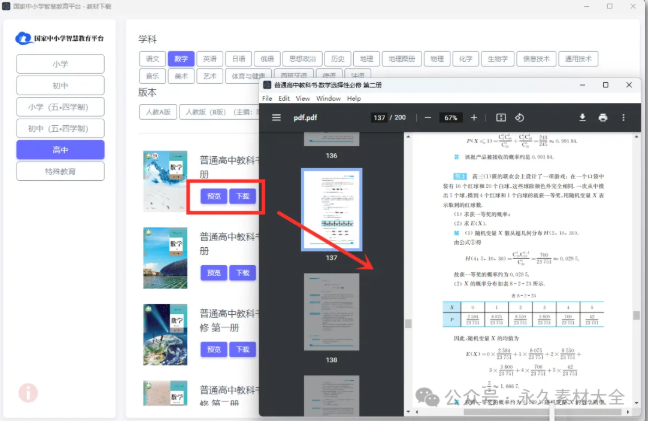Open the File menu in PDF window

[267, 98]
